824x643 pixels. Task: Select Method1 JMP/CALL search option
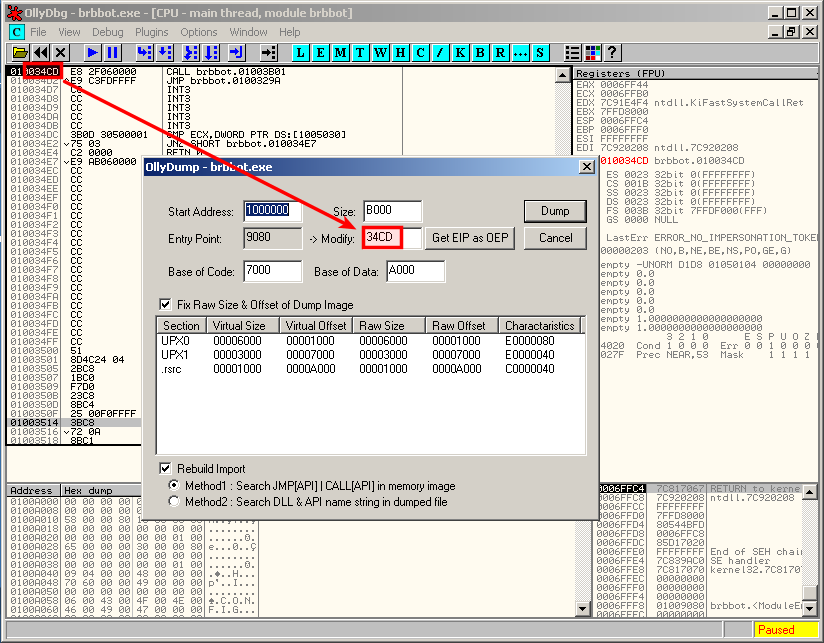175,485
